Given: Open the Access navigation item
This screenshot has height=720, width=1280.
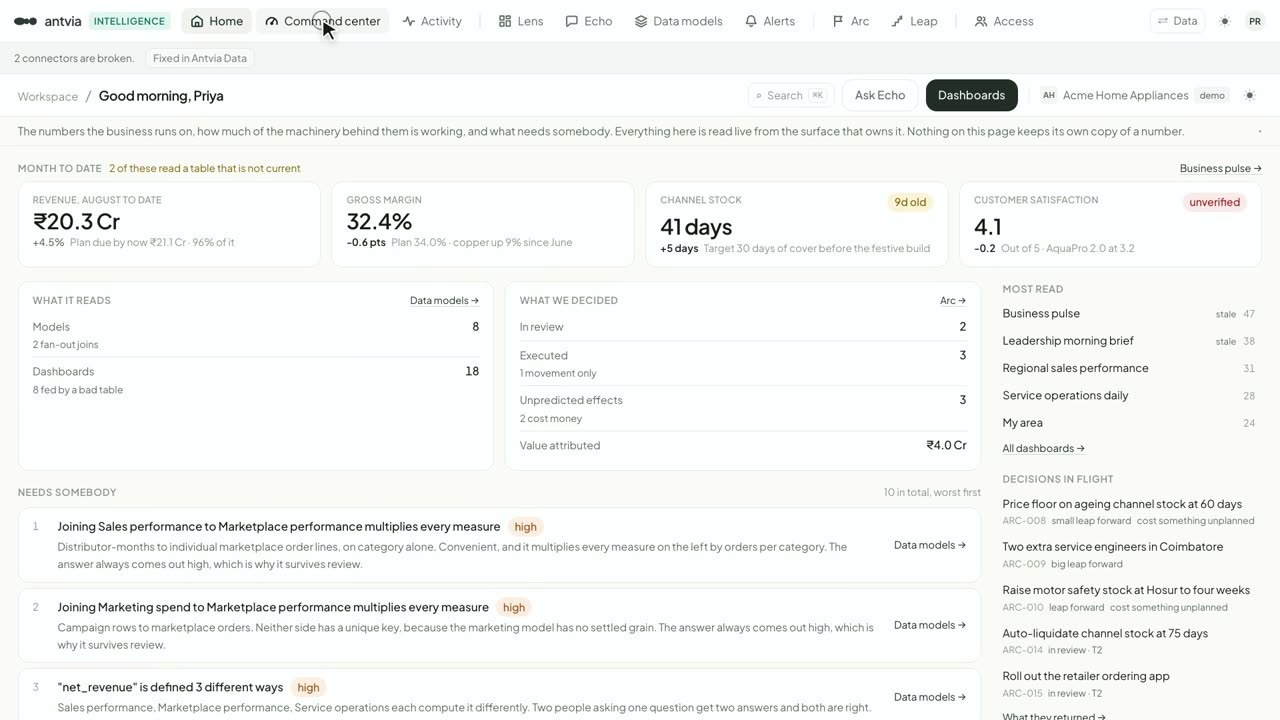Looking at the screenshot, I should pyautogui.click(x=1004, y=21).
